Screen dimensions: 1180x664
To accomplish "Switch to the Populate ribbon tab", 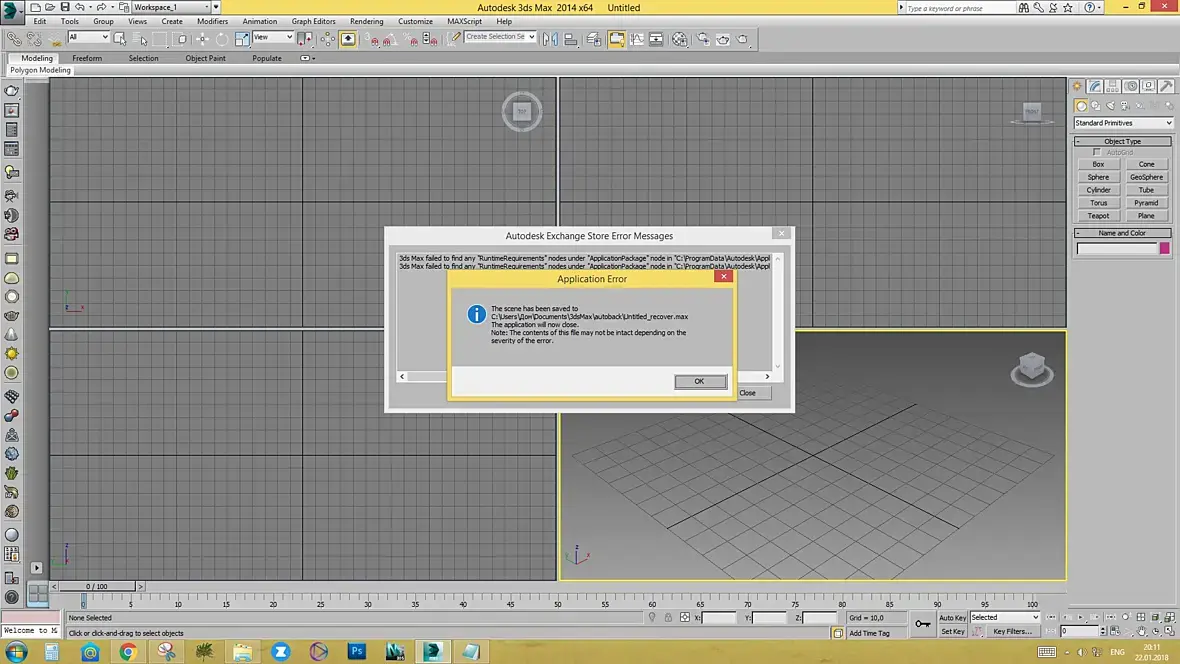I will (x=267, y=58).
